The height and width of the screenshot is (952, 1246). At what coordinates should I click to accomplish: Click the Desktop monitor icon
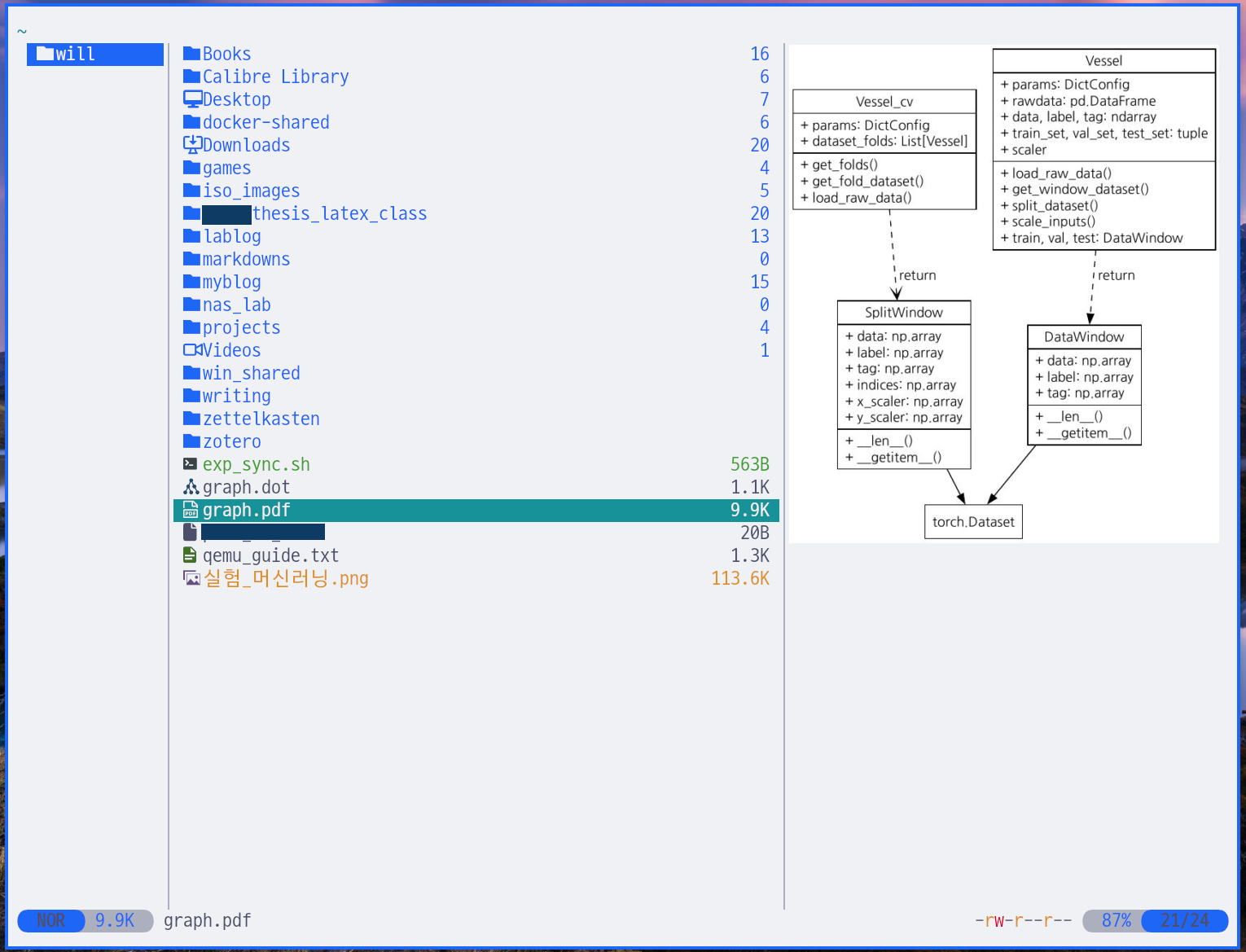pyautogui.click(x=192, y=99)
